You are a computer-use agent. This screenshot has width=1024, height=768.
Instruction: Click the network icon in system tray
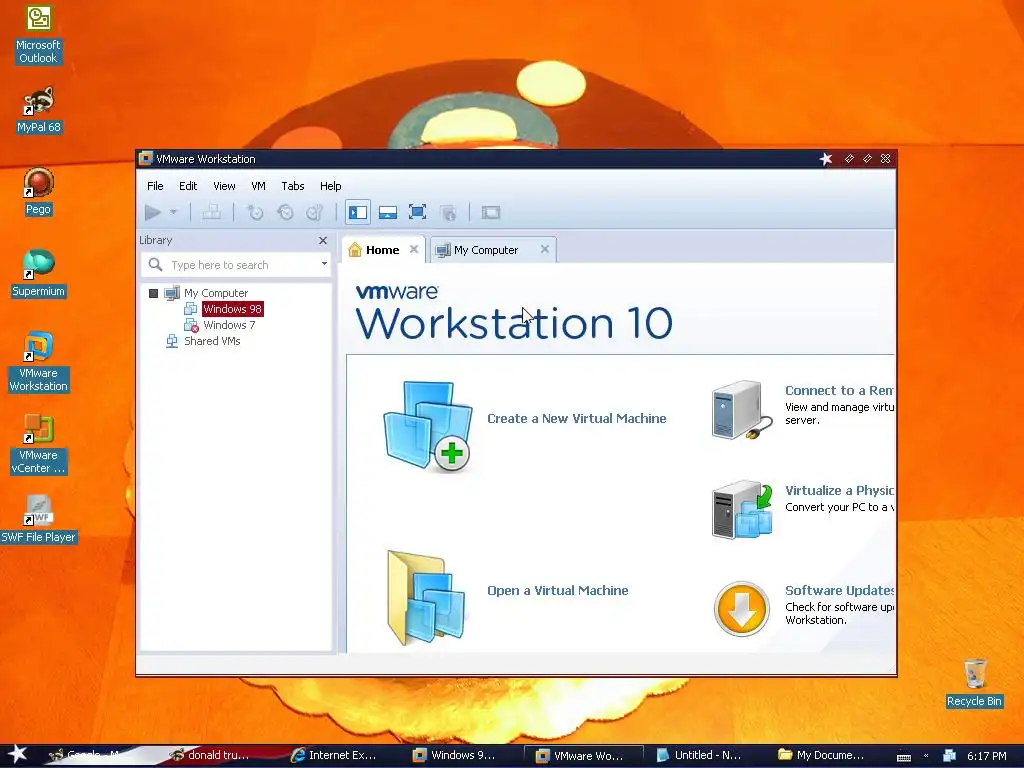coord(949,756)
